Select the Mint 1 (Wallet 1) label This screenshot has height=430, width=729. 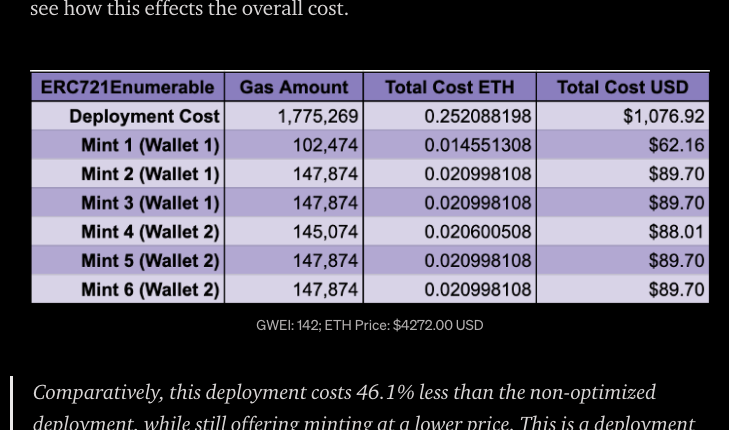click(150, 145)
